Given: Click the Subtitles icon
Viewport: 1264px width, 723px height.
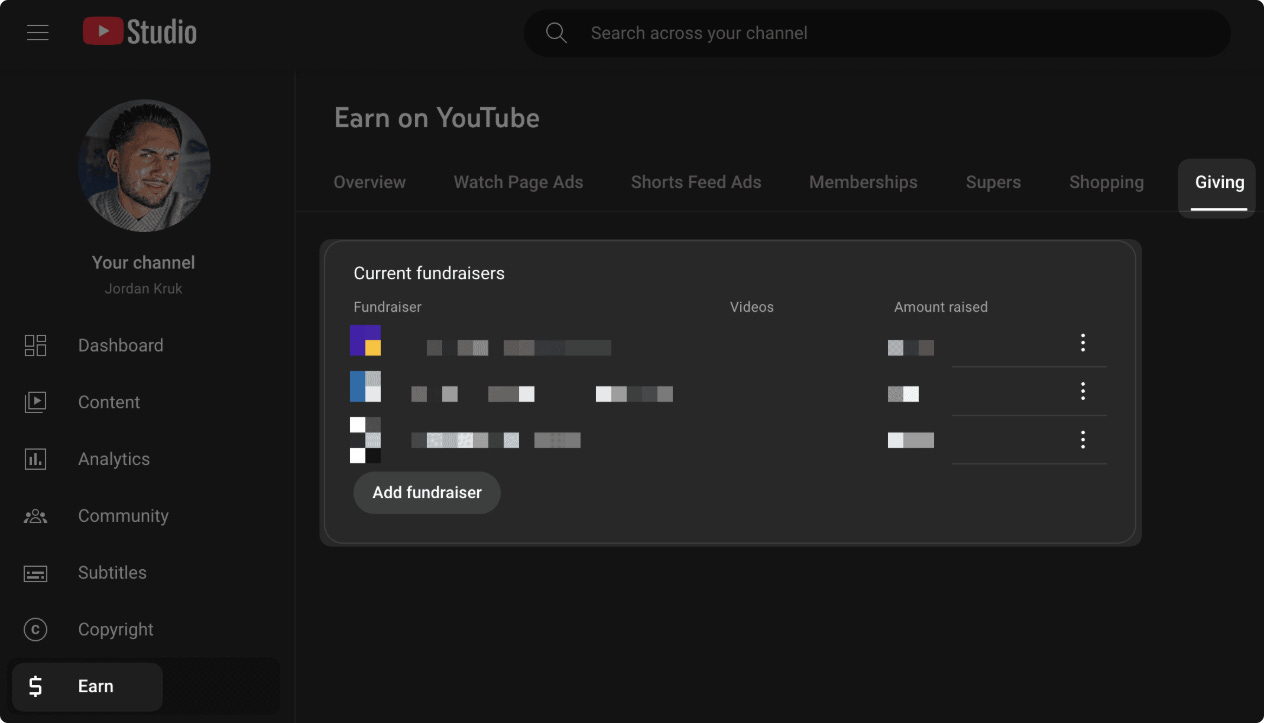Looking at the screenshot, I should click(35, 573).
